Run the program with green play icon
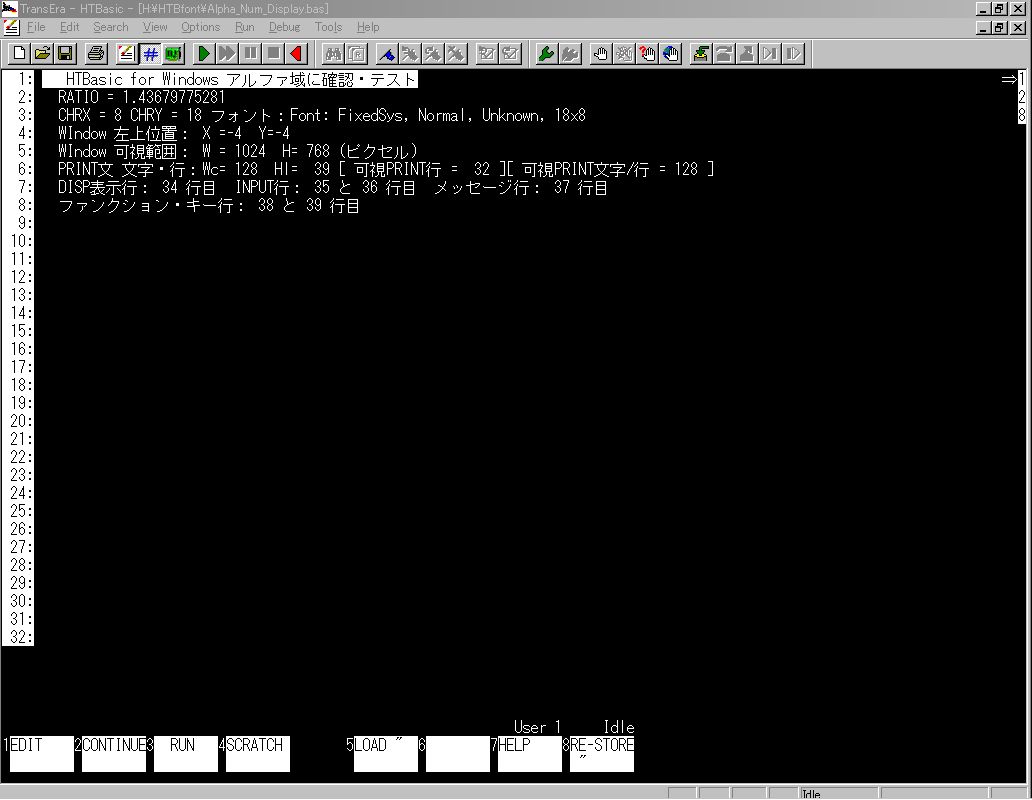 click(x=204, y=53)
